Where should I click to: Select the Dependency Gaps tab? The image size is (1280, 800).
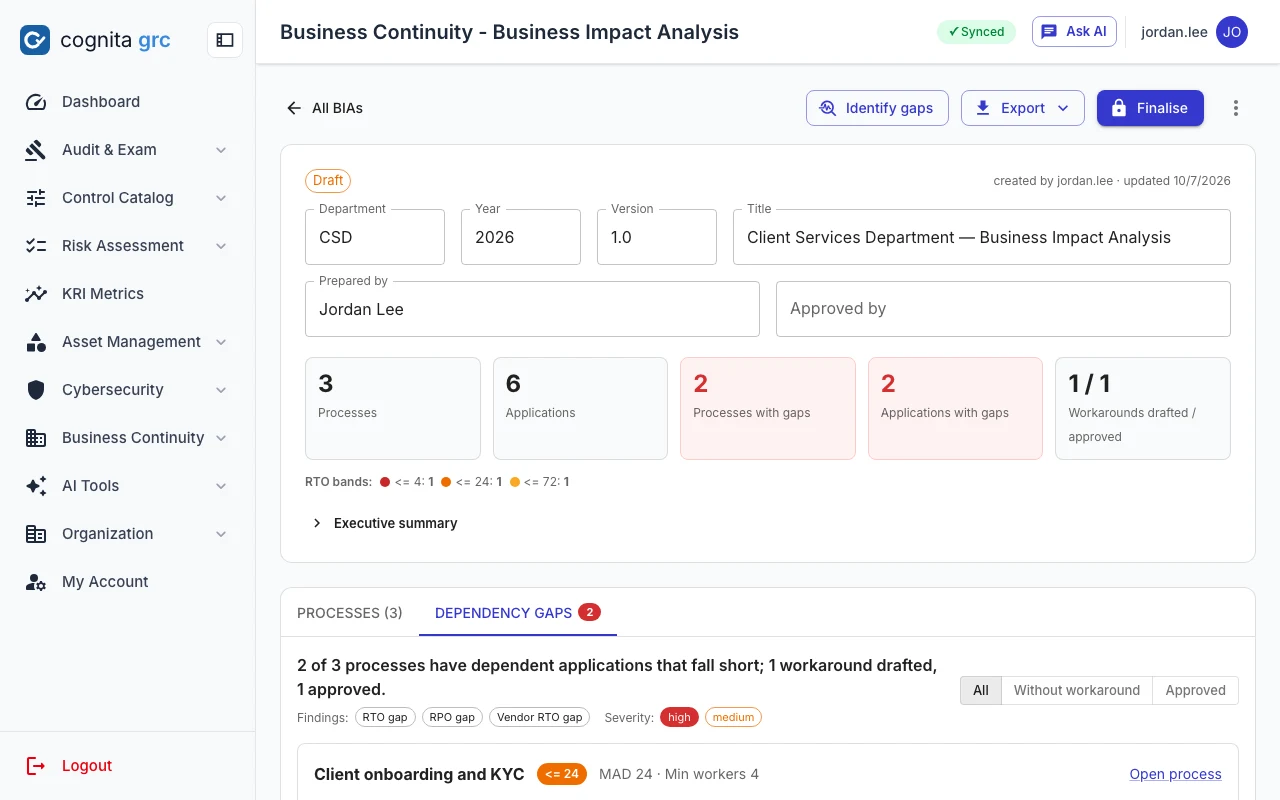[518, 613]
